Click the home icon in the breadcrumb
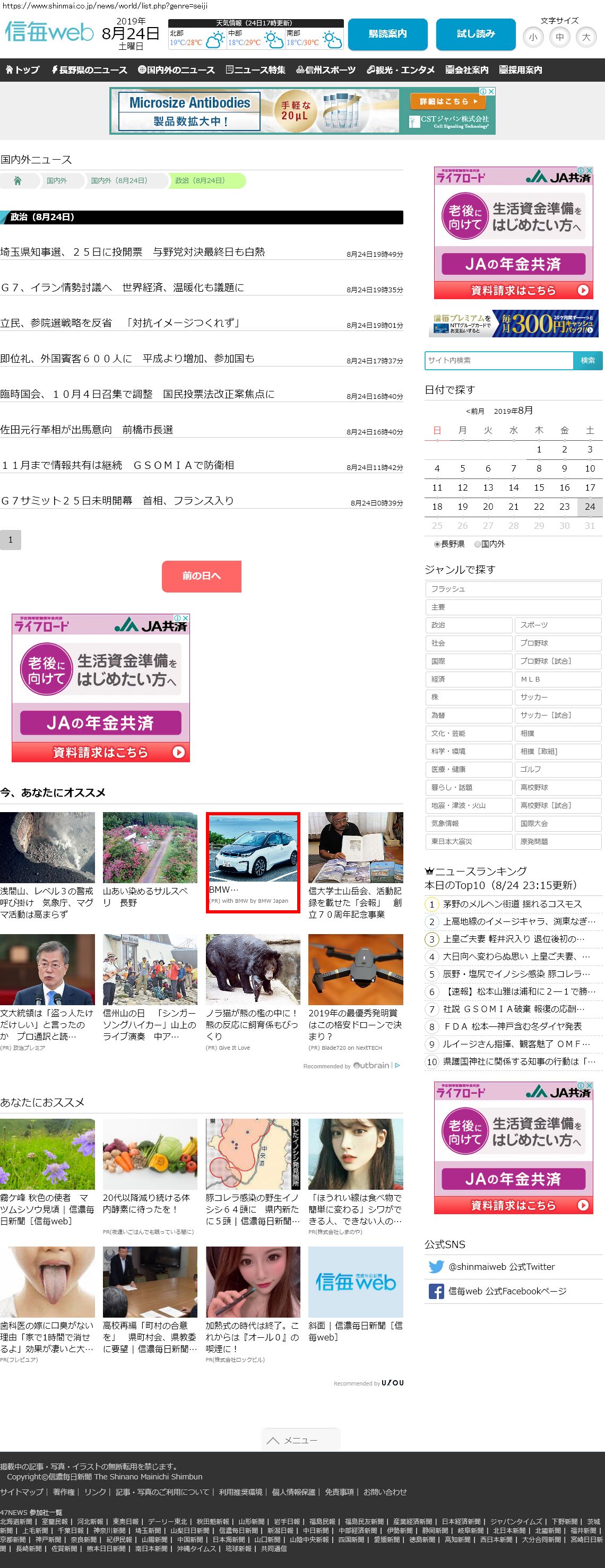Viewport: 605px width, 1568px height. click(x=18, y=181)
